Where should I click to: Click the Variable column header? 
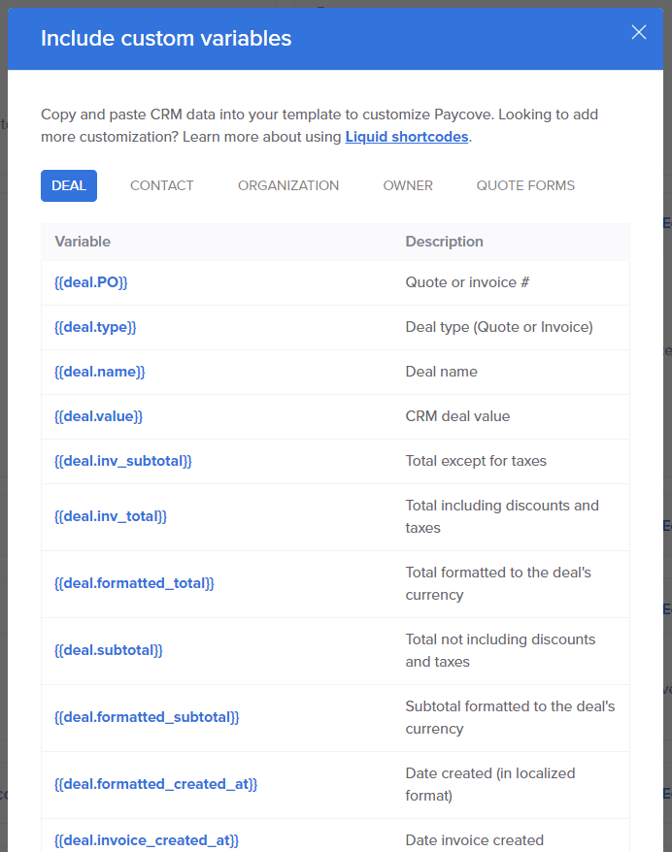[83, 242]
